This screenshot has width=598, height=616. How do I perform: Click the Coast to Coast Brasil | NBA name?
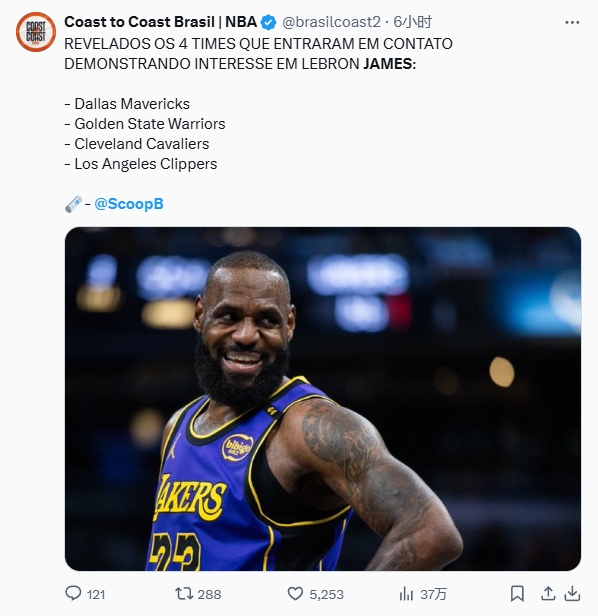point(160,22)
